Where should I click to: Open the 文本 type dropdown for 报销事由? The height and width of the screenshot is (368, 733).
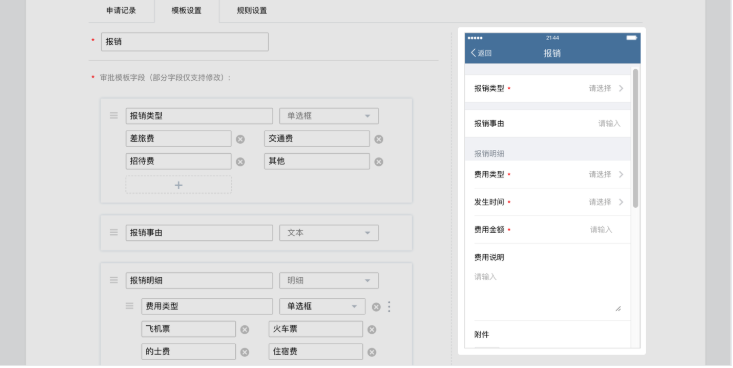pyautogui.click(x=329, y=233)
